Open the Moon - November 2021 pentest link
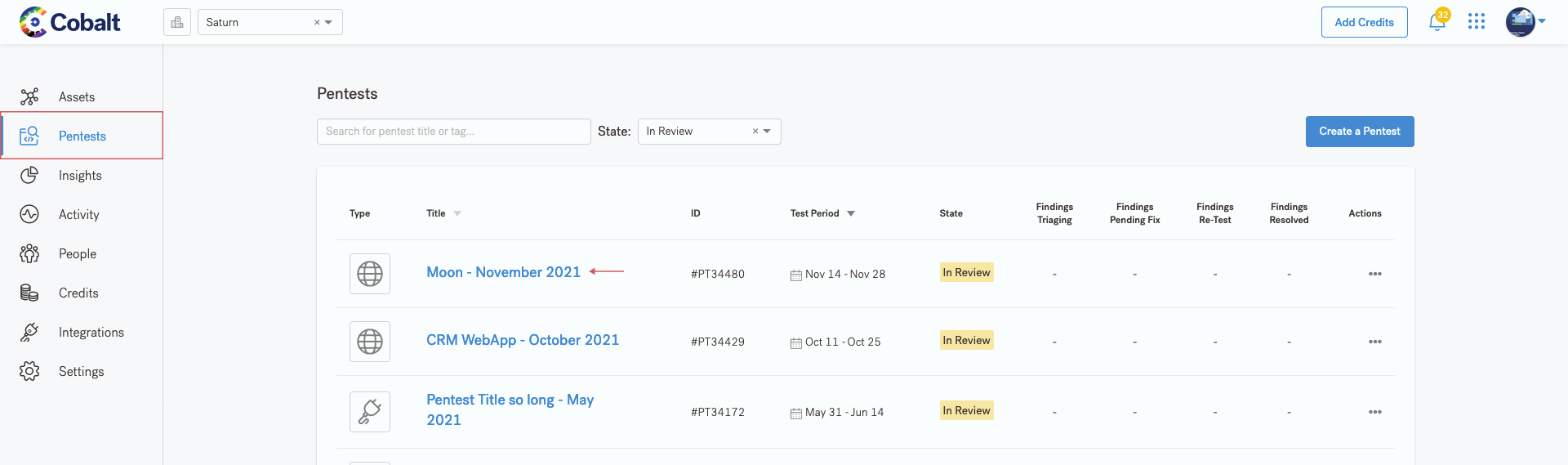Image resolution: width=1568 pixels, height=465 pixels. 503,272
